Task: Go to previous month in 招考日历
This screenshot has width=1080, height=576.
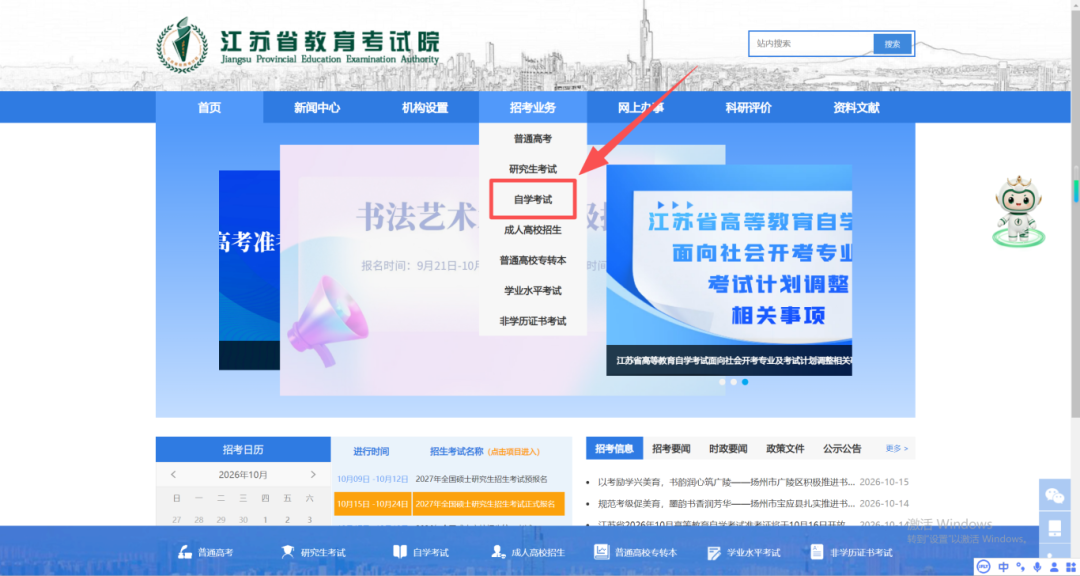Action: 174,475
